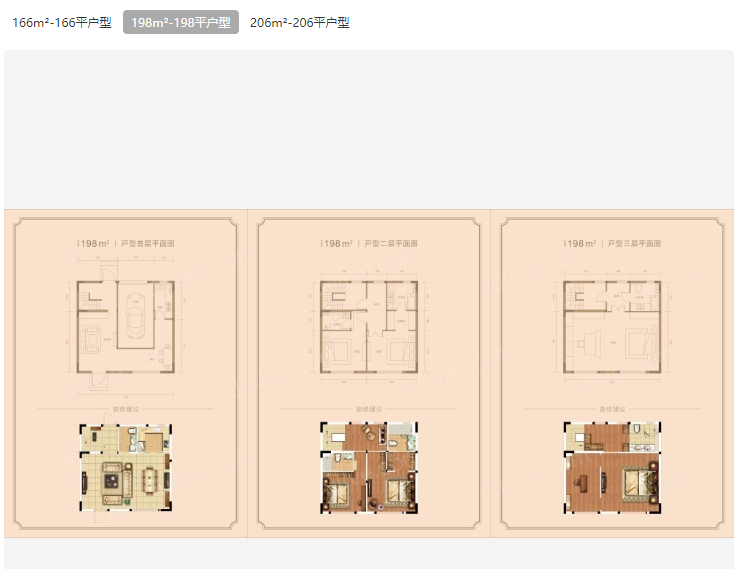Switch to the 166m²-166平户型 tab

click(62, 23)
